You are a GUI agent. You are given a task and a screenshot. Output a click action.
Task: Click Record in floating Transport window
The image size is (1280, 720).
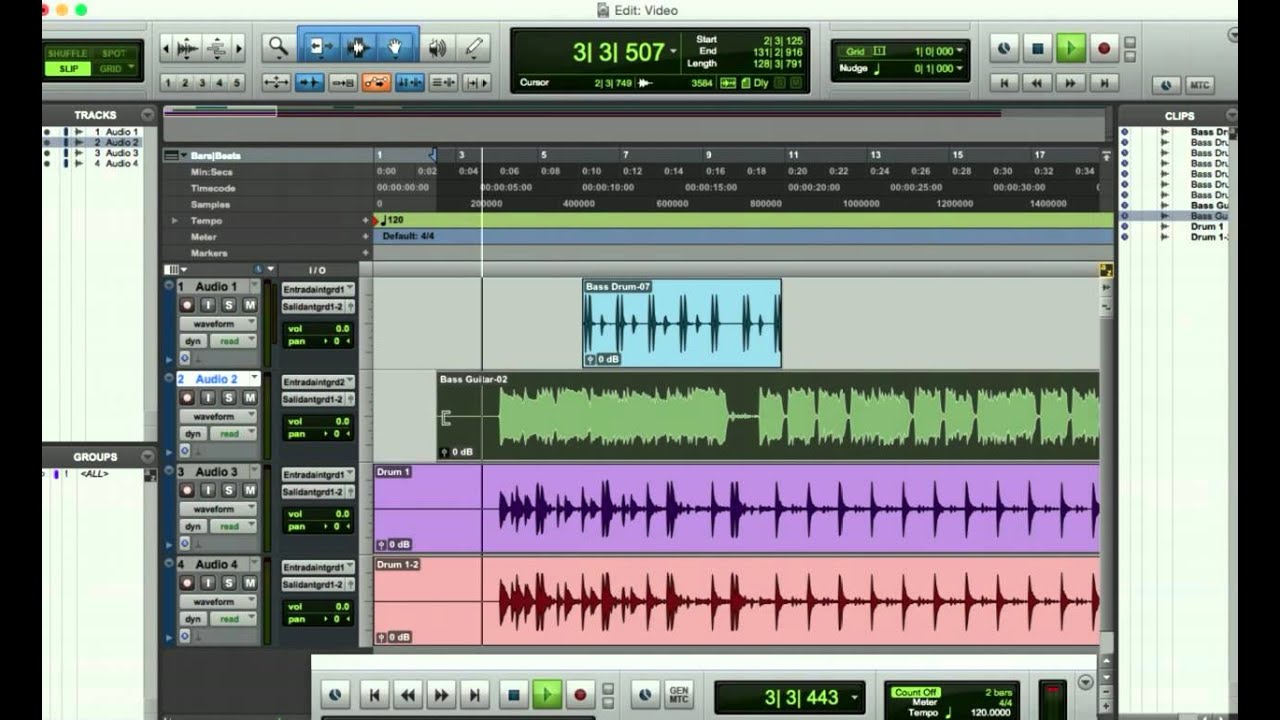pos(579,694)
